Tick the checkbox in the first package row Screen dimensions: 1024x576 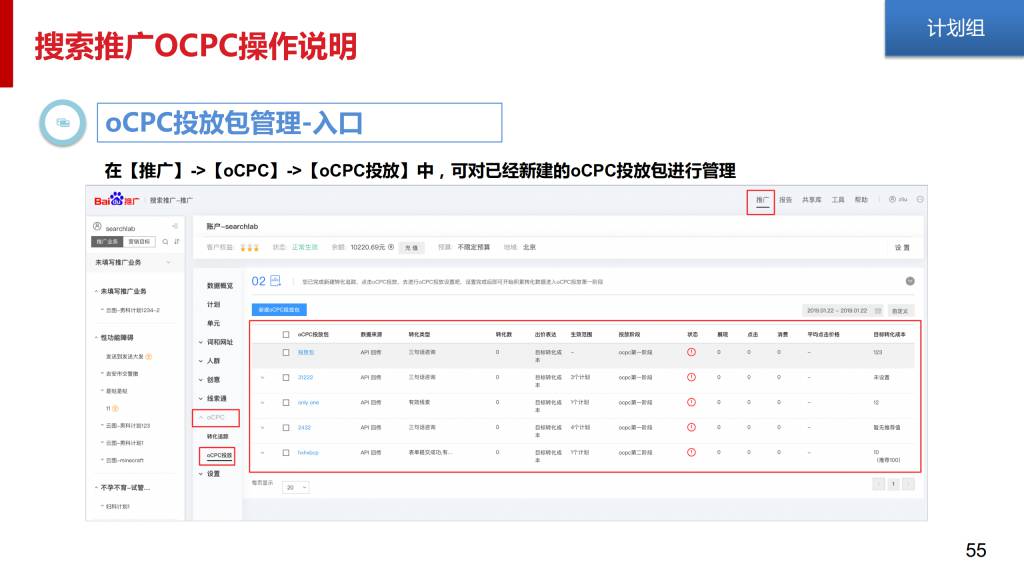coord(285,352)
